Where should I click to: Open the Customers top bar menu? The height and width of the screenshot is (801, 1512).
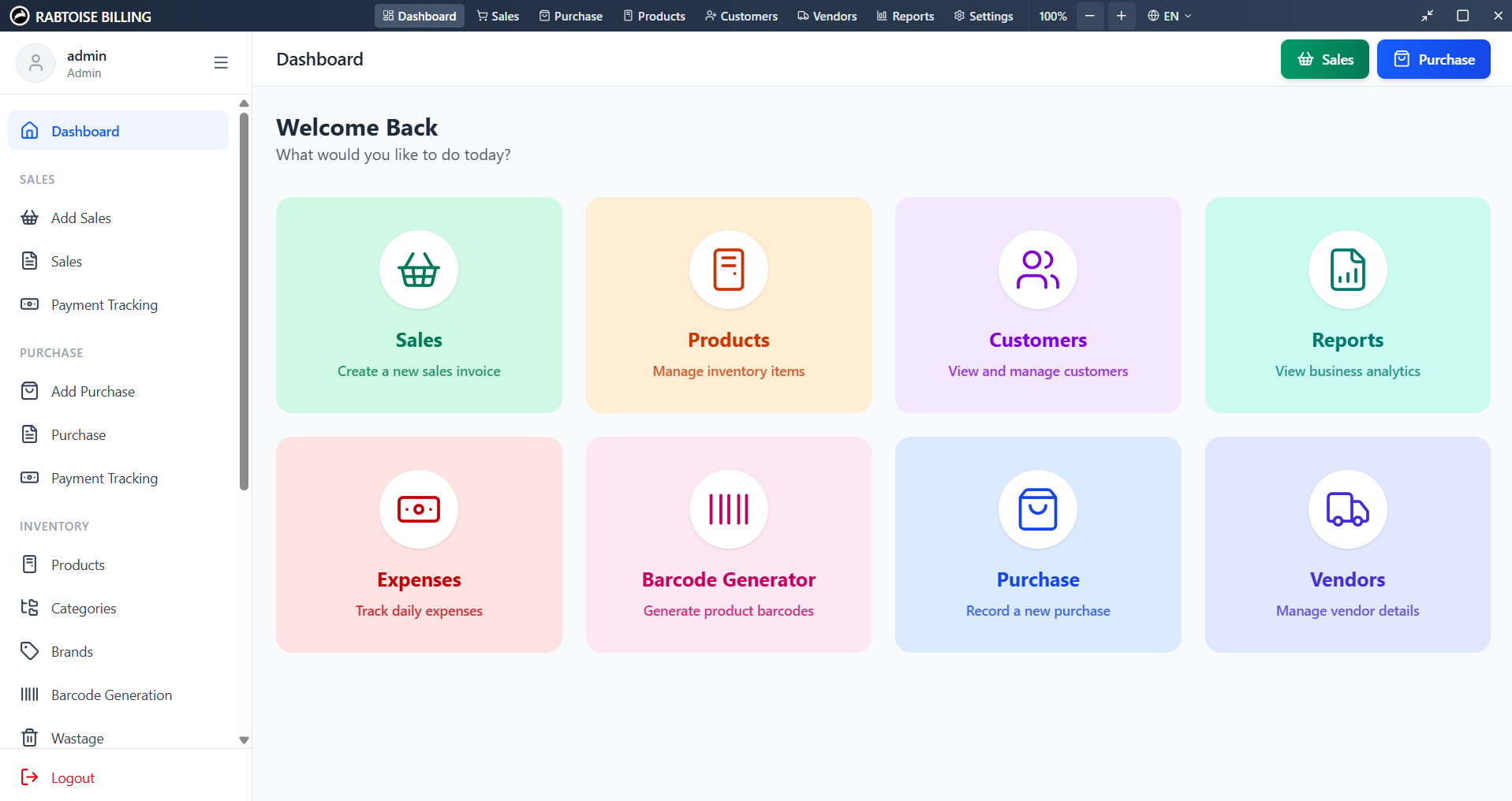coord(741,16)
